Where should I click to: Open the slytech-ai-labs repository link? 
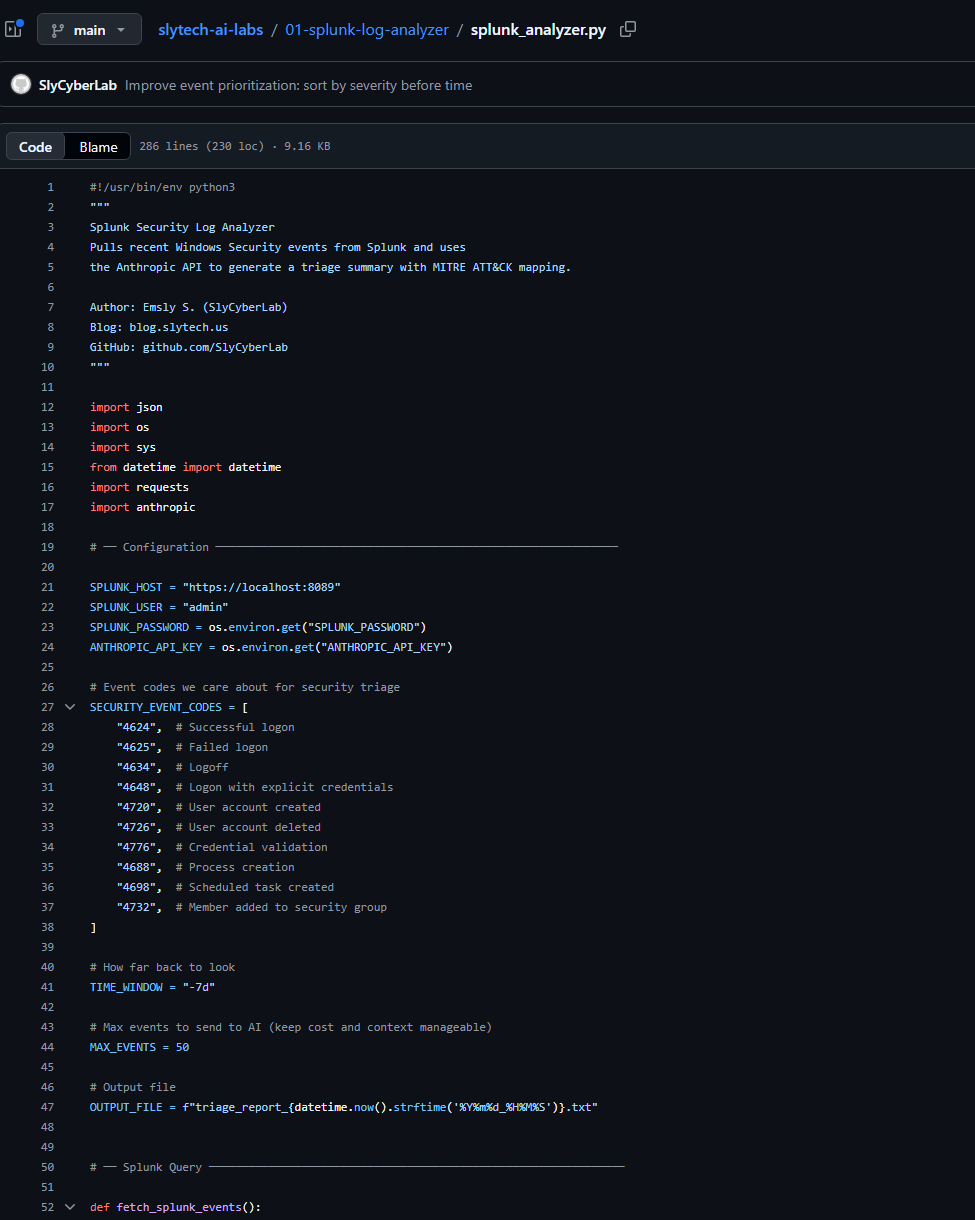tap(210, 30)
